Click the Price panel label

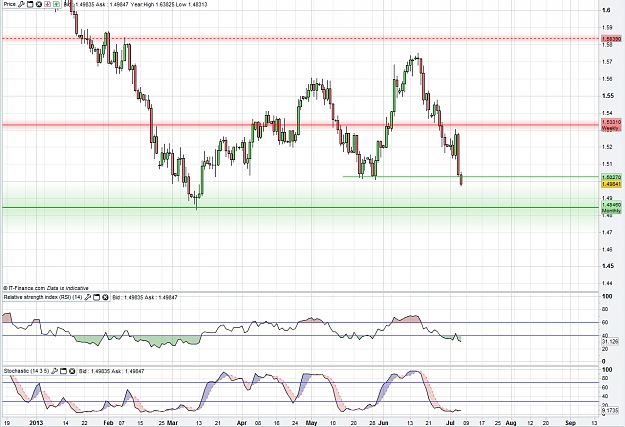click(10, 4)
